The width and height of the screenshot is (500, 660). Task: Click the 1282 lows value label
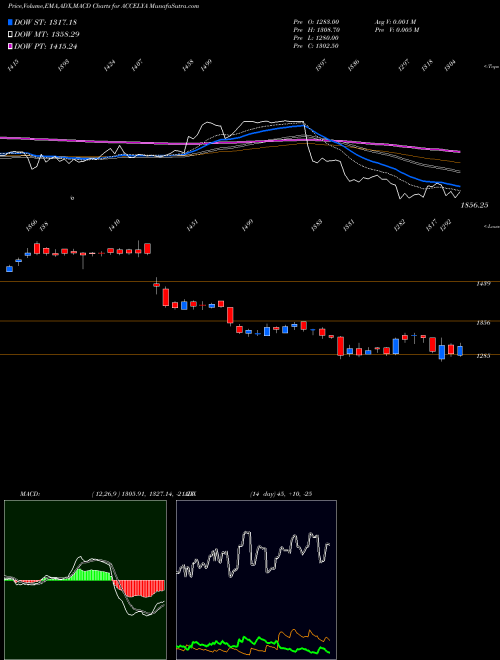[x=399, y=226]
